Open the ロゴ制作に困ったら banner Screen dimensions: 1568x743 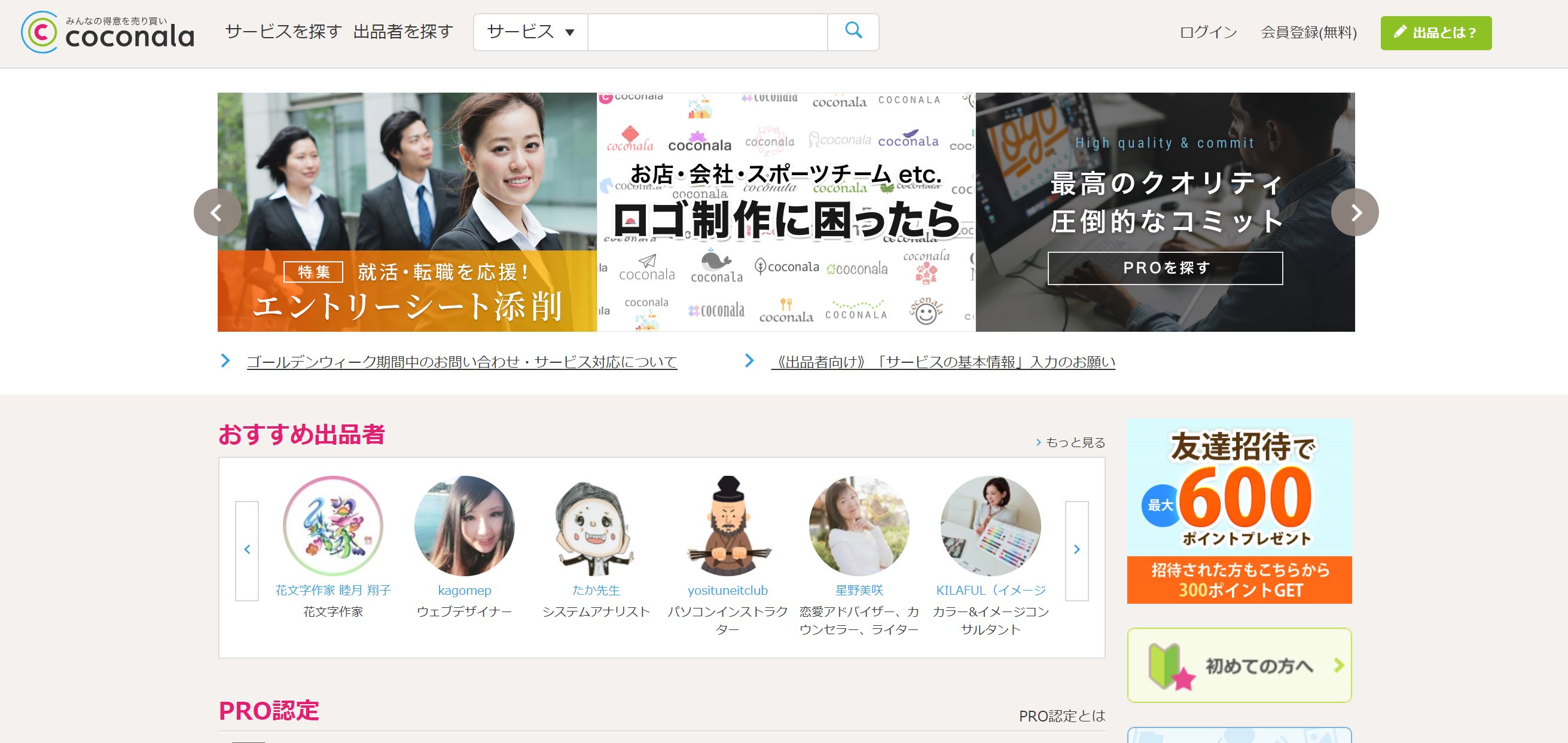[786, 212]
